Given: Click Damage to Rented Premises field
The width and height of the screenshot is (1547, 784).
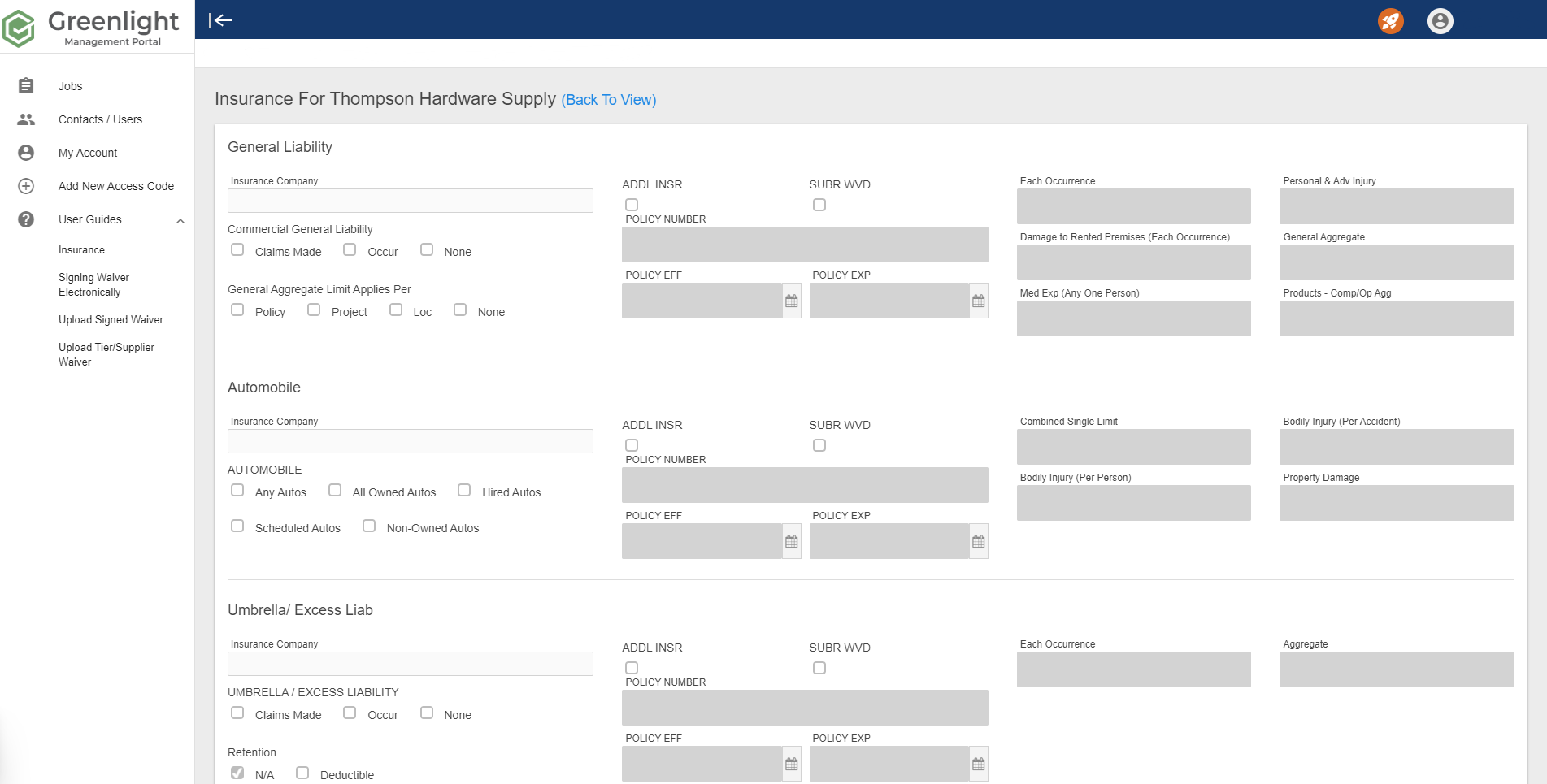Looking at the screenshot, I should [x=1134, y=262].
